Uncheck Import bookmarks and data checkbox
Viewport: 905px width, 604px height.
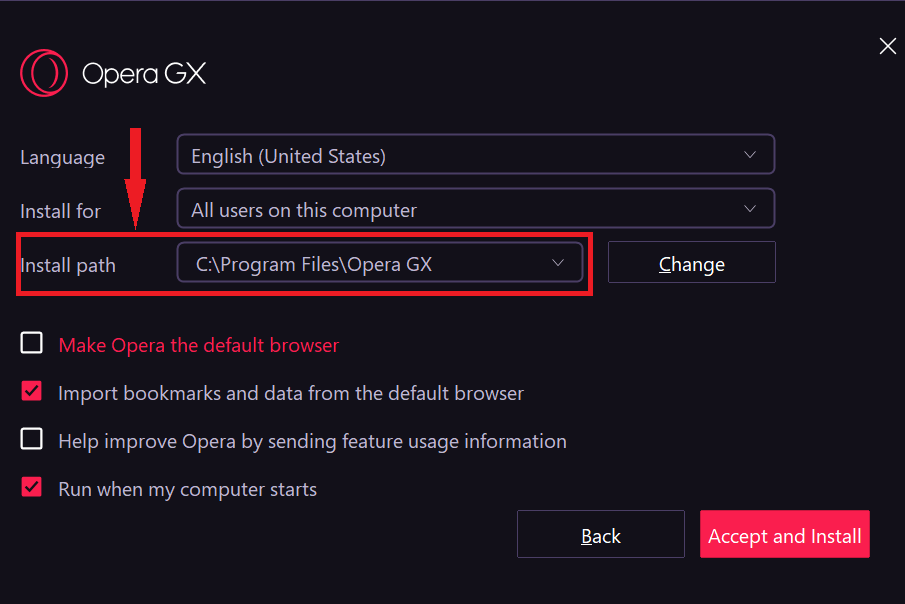[x=32, y=392]
